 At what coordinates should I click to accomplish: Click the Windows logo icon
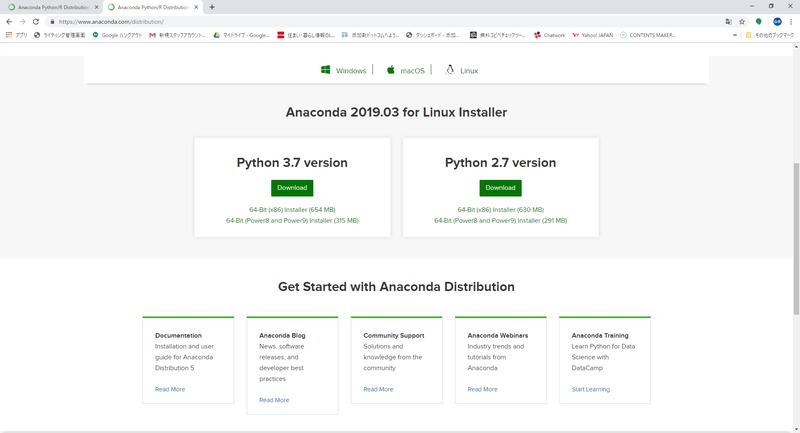click(326, 70)
